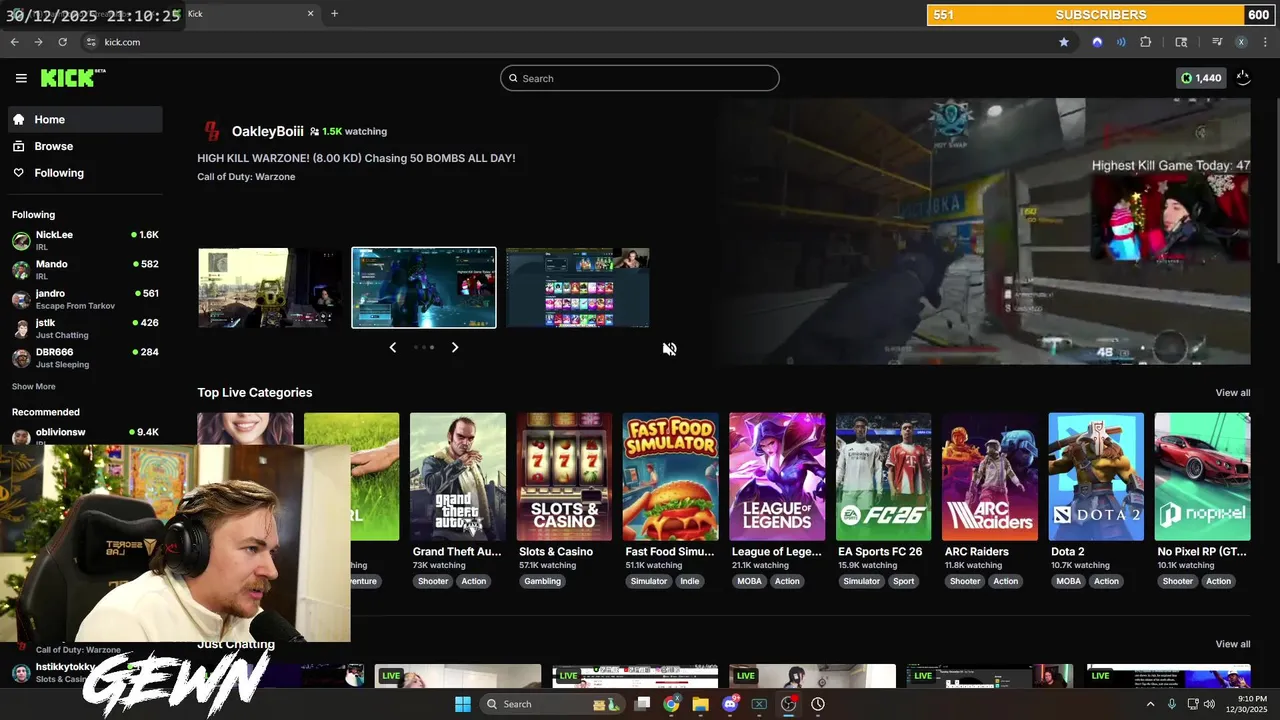Open jandro in the Following list

85,299
